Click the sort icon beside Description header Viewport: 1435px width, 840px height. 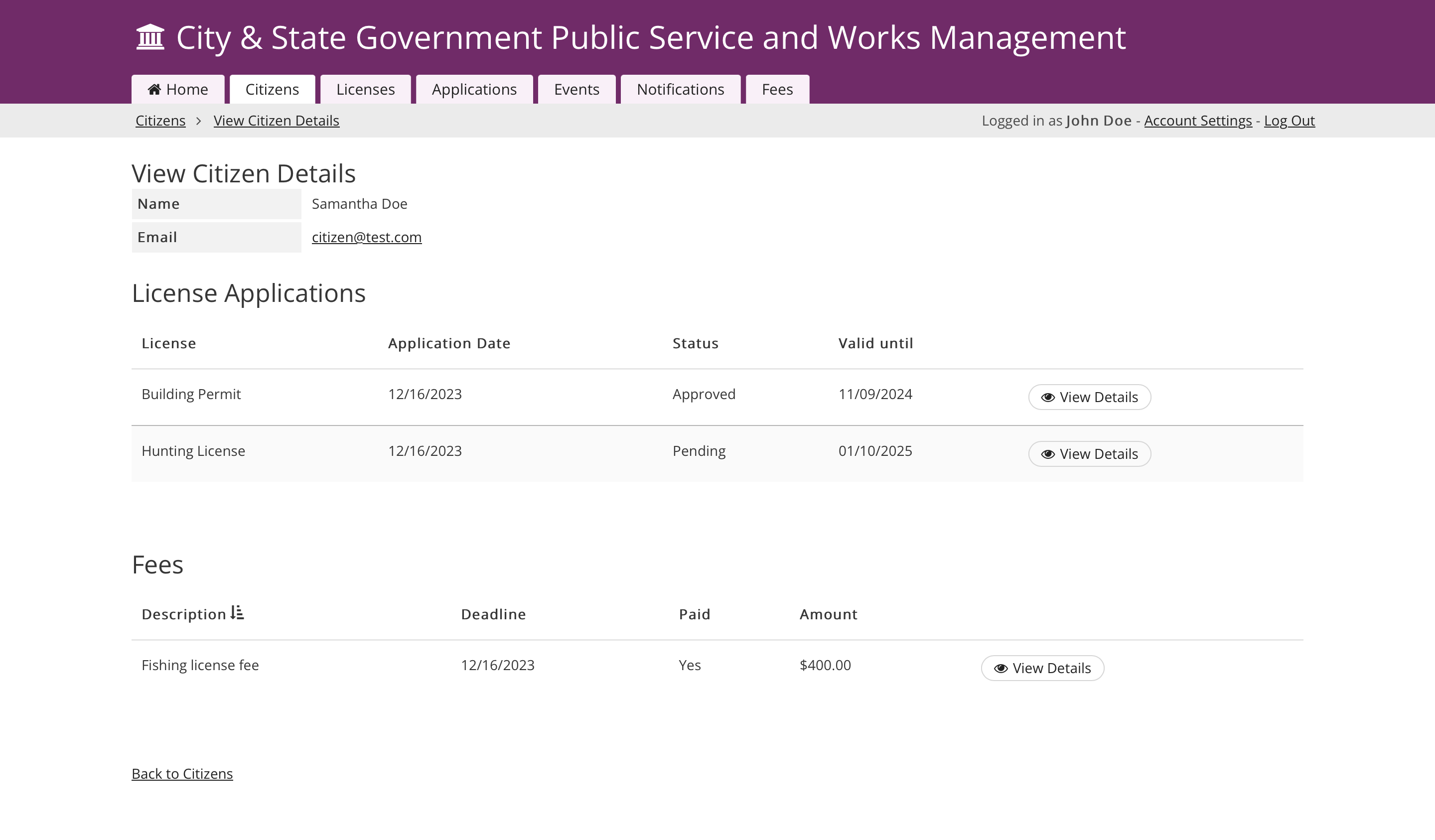pos(238,613)
